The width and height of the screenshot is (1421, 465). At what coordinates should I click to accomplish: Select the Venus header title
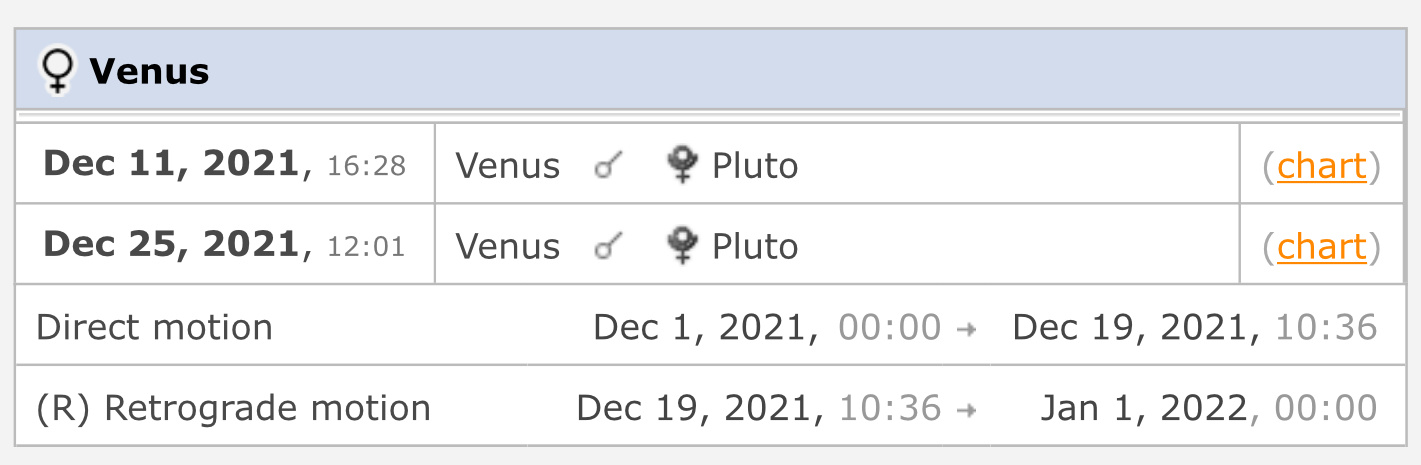tap(149, 72)
